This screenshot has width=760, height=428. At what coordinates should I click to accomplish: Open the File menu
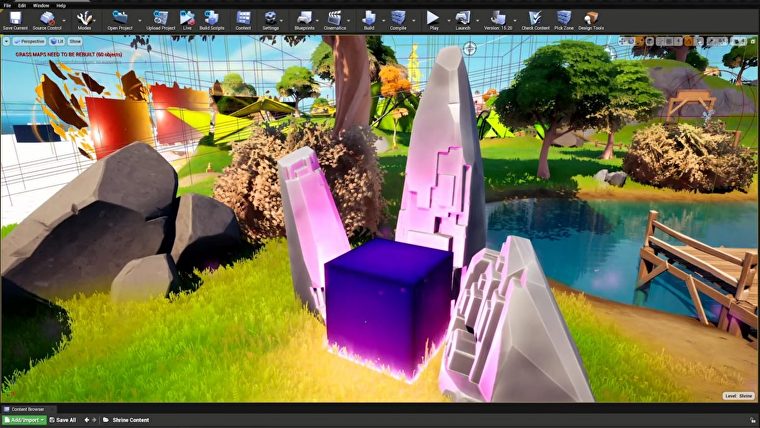(x=7, y=5)
